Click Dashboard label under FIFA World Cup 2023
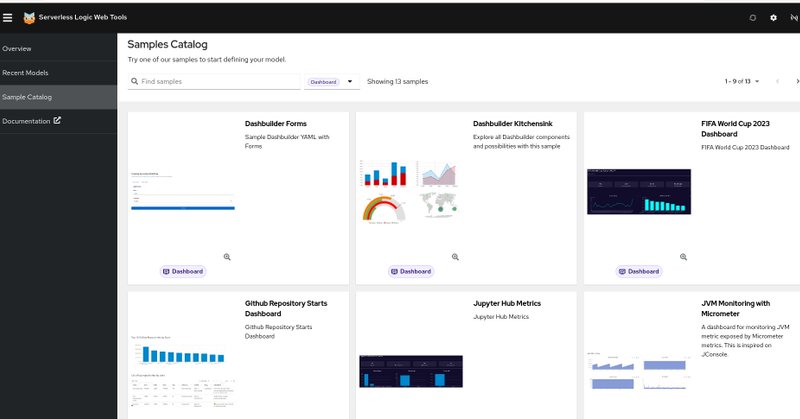800x419 pixels. (639, 272)
